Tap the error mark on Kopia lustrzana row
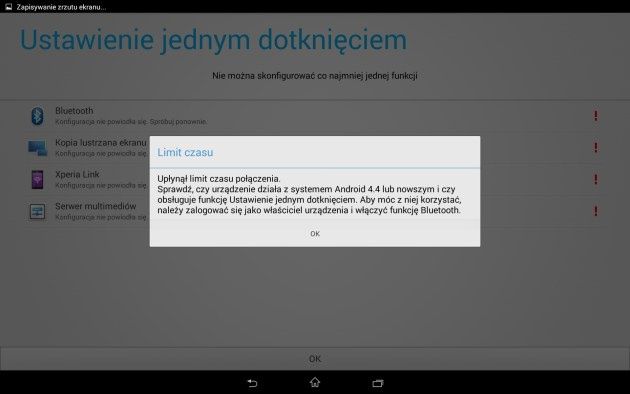Viewport: 630px width, 394px height. [x=595, y=147]
